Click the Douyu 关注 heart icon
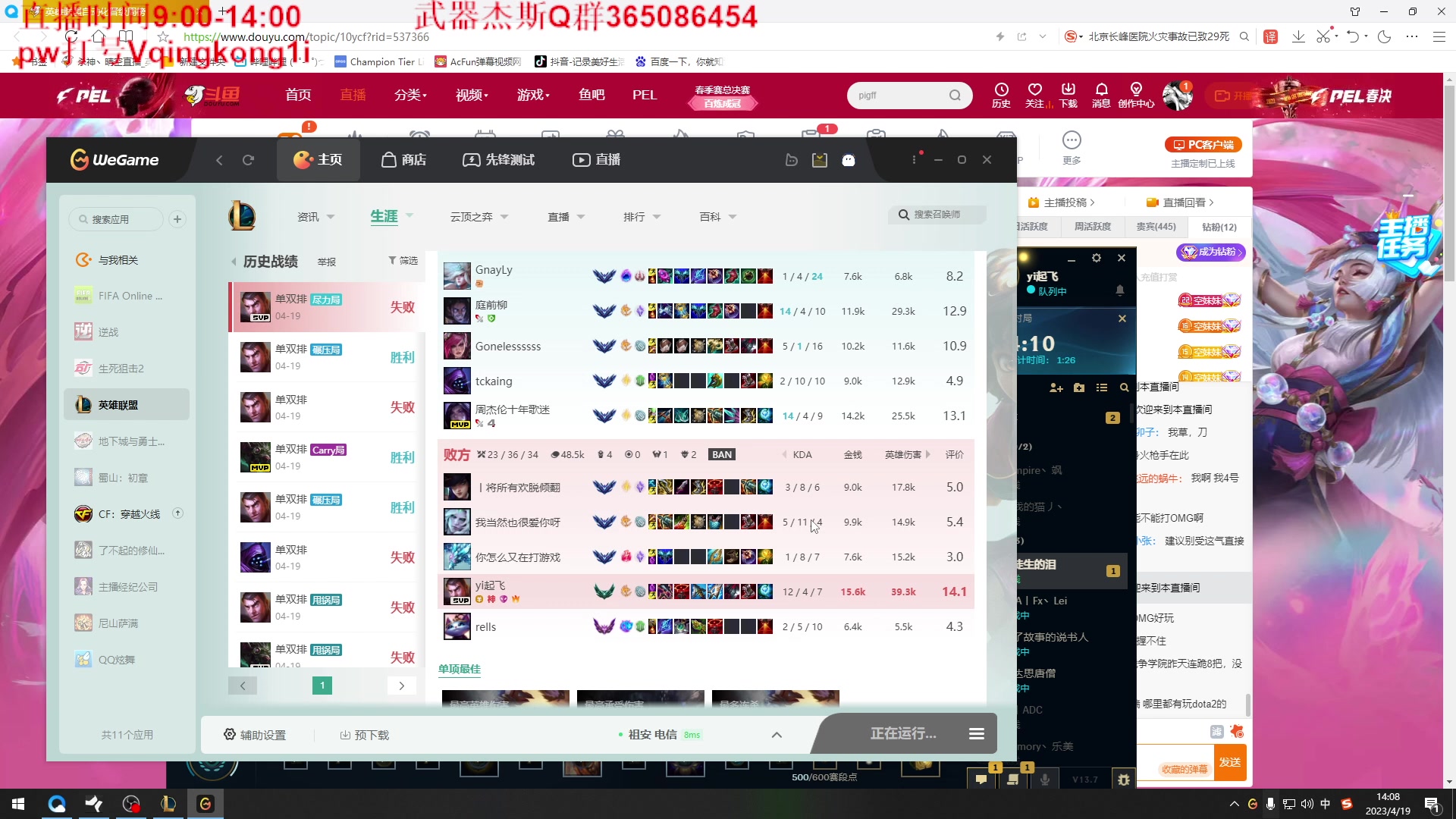 1035,96
